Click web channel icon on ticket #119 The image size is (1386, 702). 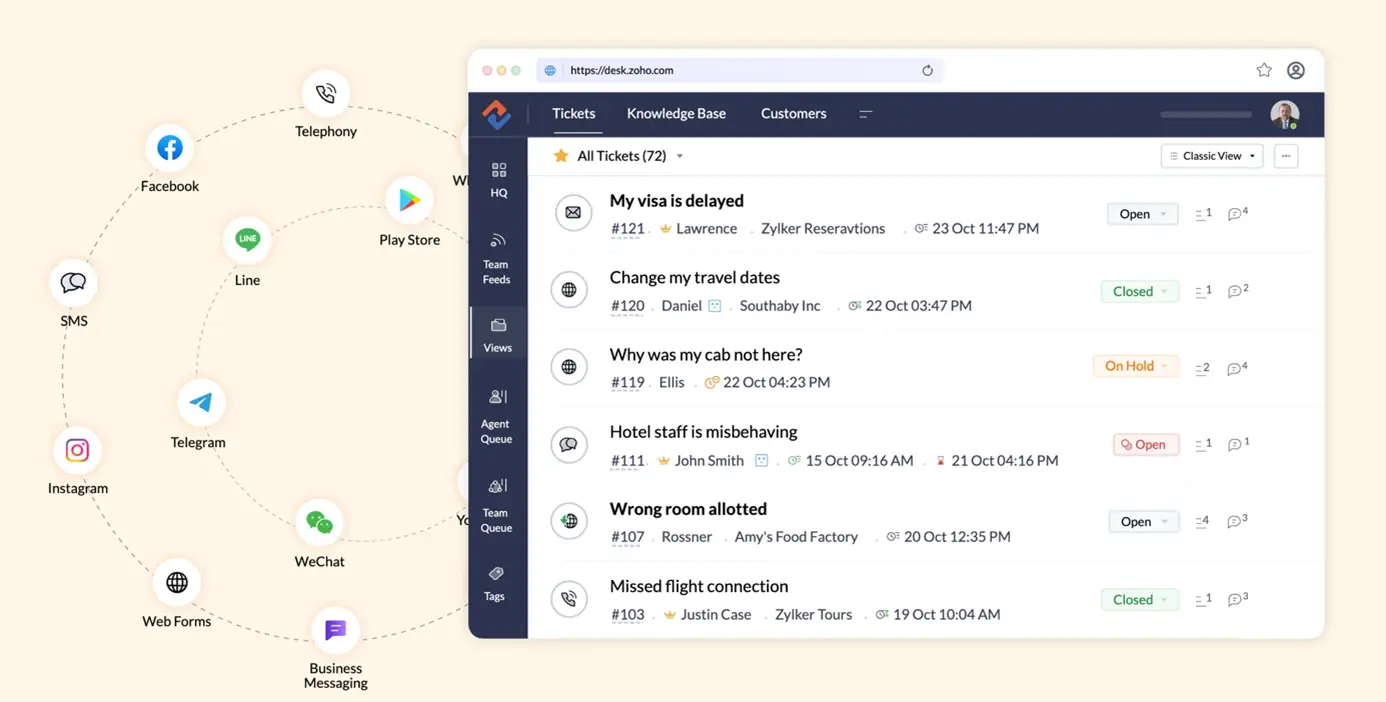(x=569, y=367)
